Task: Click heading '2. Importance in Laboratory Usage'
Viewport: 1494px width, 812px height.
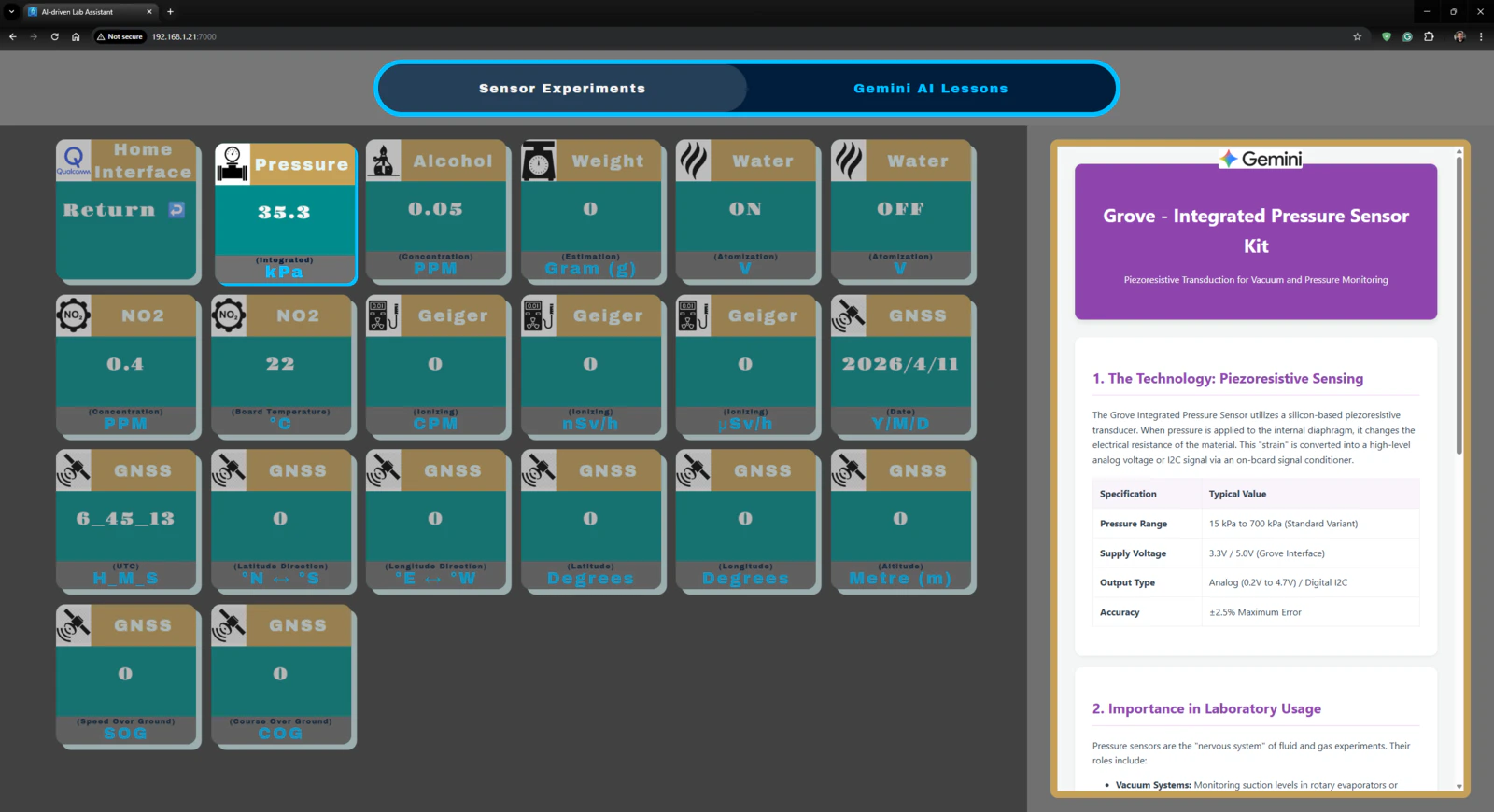Action: click(1206, 709)
